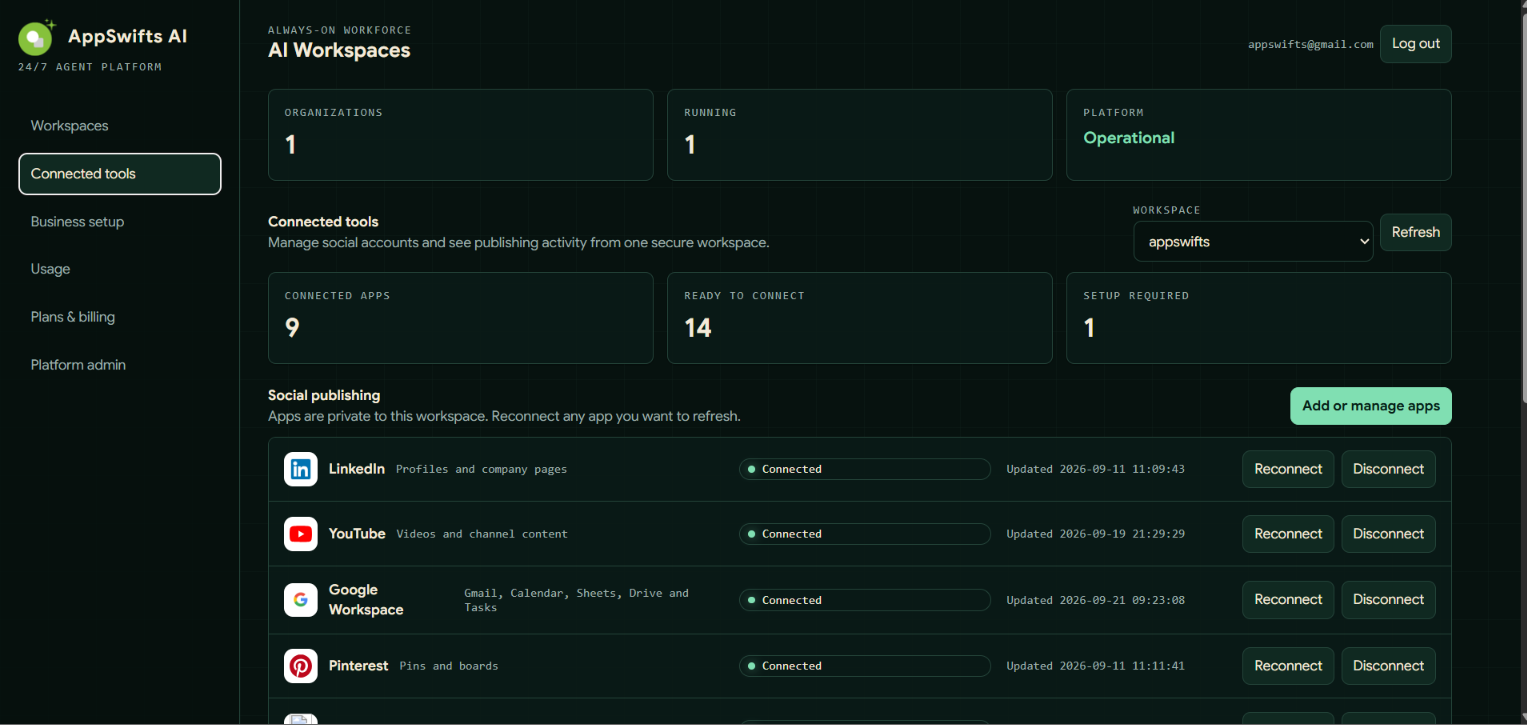Image resolution: width=1527 pixels, height=725 pixels.
Task: Click the AppSwifts AI logo icon
Action: [37, 37]
